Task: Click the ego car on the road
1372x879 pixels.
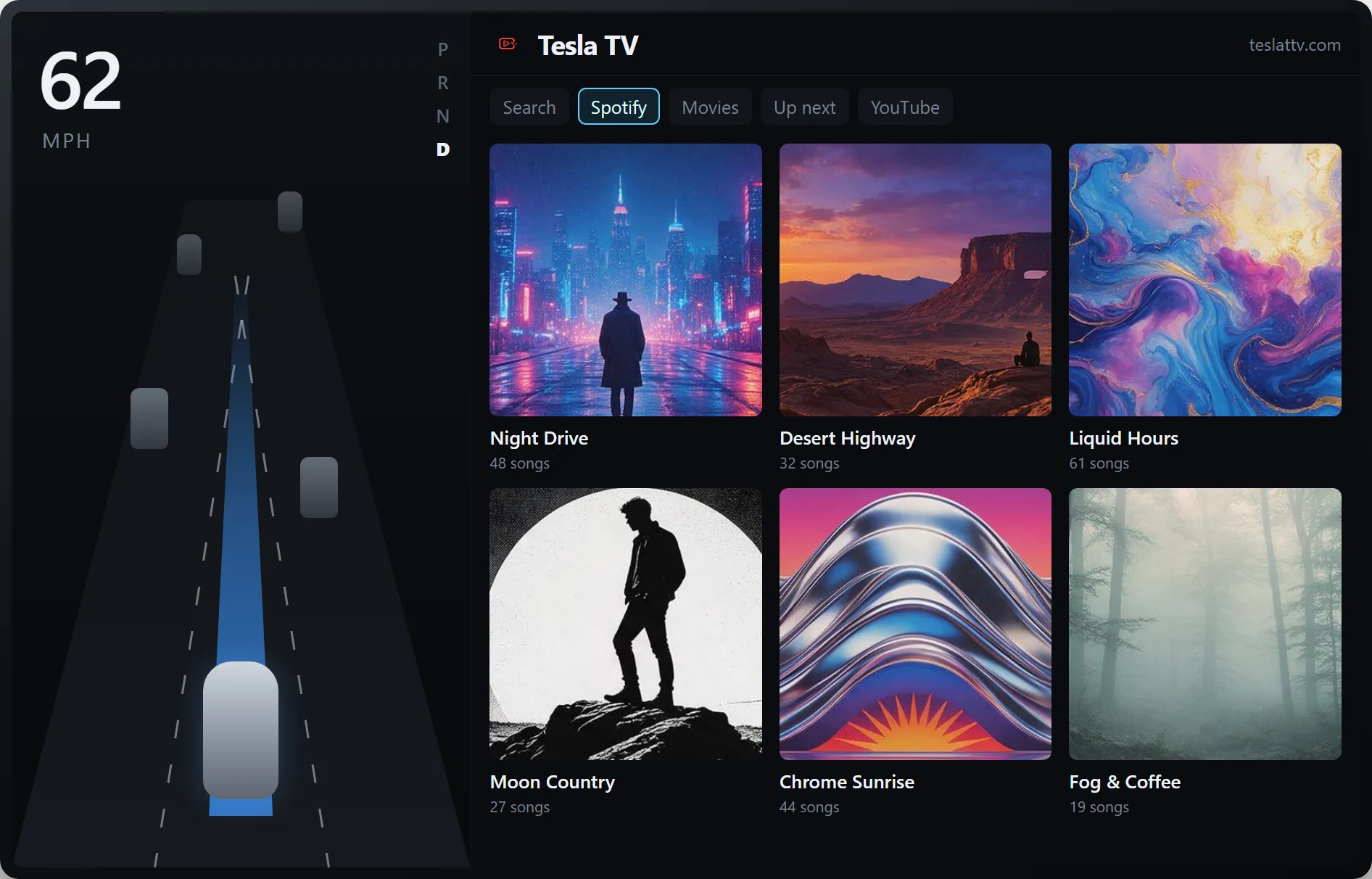Action: 241,730
